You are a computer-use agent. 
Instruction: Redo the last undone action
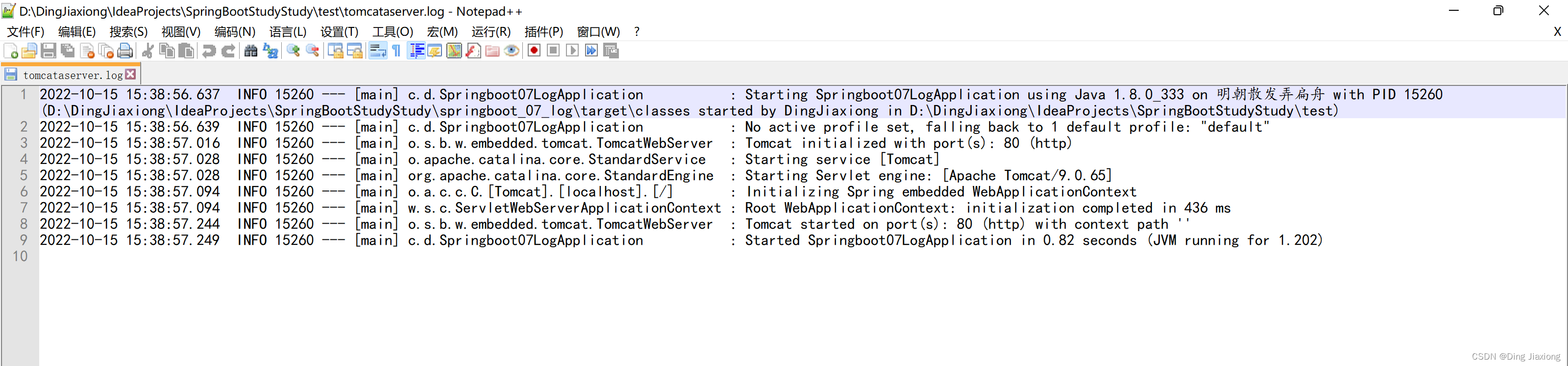click(228, 51)
